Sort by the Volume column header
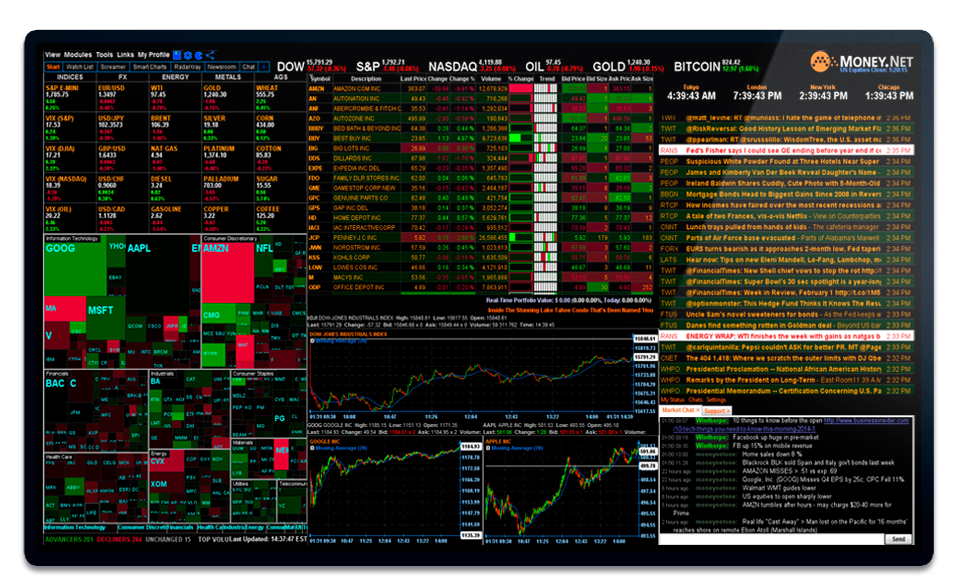960x588 pixels. click(x=491, y=78)
